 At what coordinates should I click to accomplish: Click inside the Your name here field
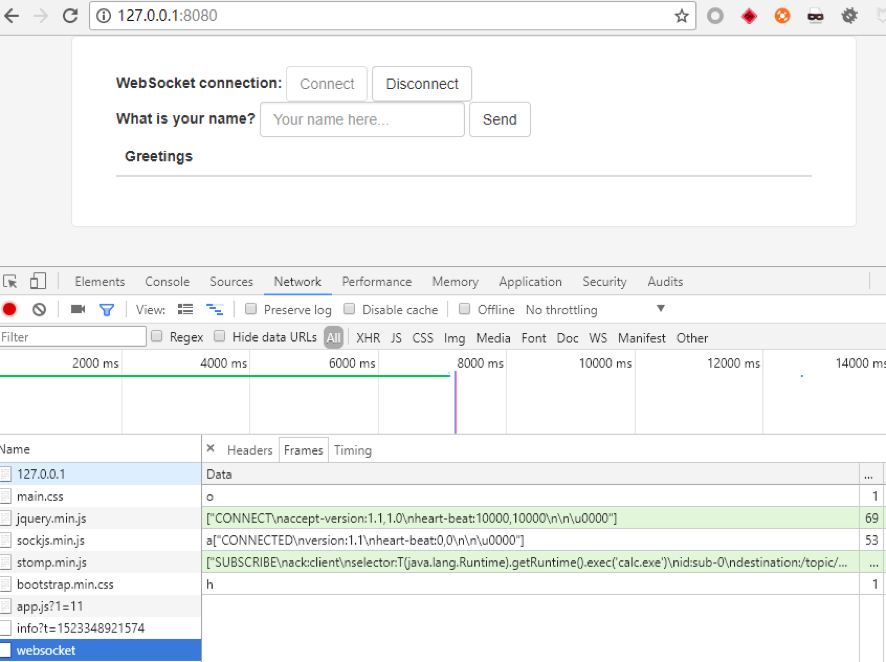click(x=362, y=119)
